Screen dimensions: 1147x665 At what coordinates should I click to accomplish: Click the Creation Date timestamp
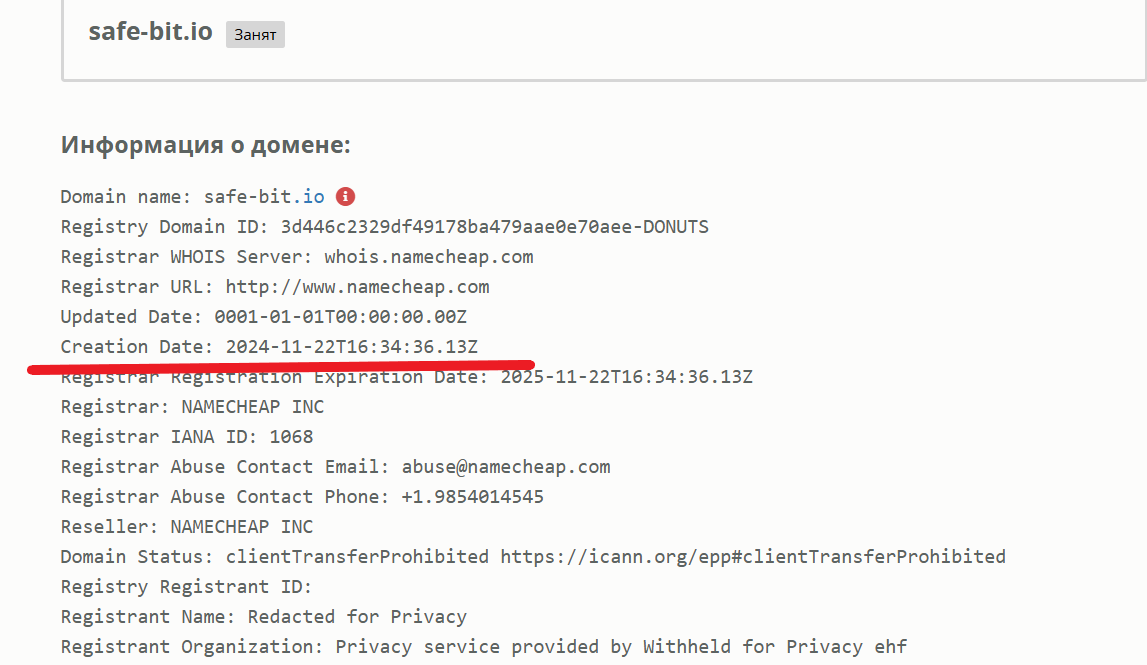351,347
